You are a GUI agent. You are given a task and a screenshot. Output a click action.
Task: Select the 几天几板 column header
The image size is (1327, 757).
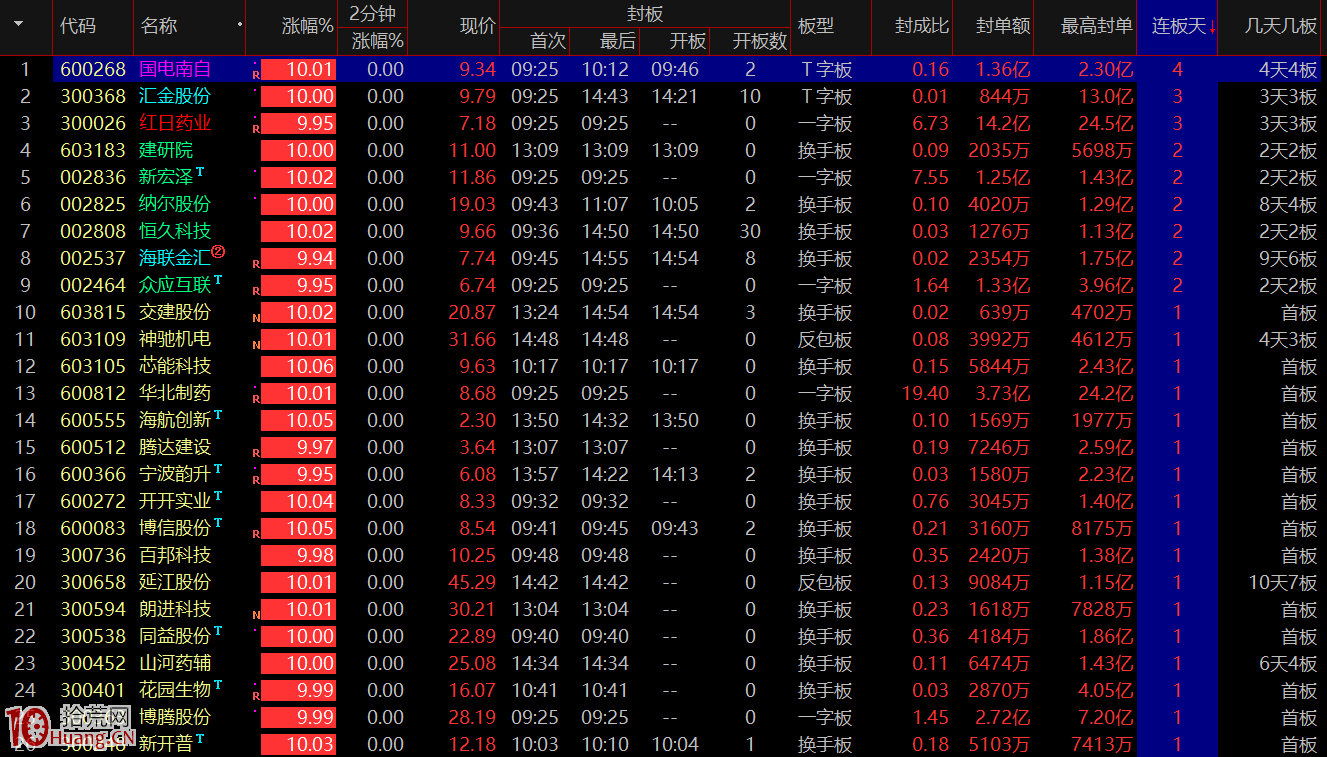[1281, 26]
